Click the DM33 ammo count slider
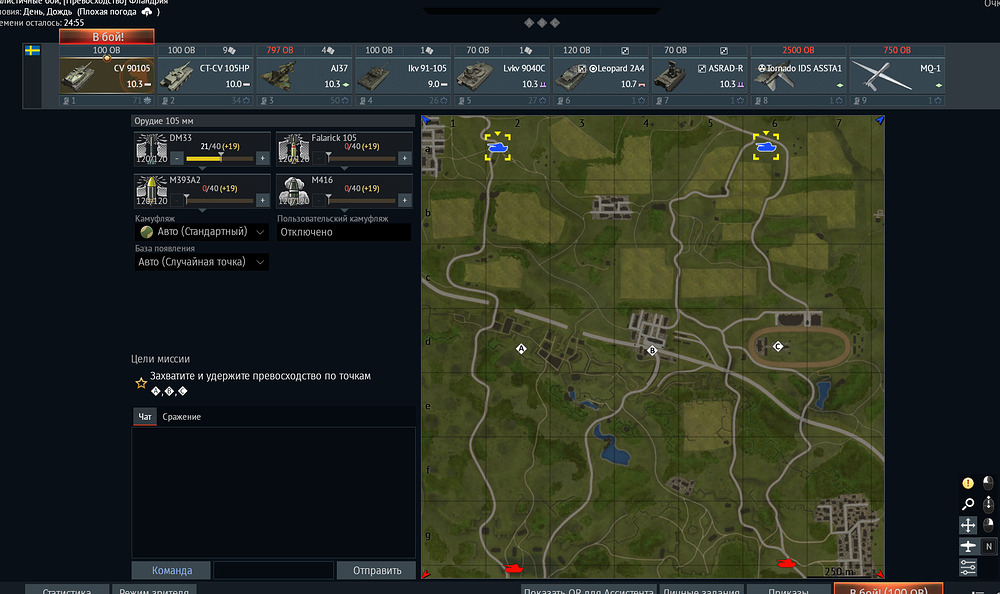Viewport: 1000px width, 594px height. [219, 158]
